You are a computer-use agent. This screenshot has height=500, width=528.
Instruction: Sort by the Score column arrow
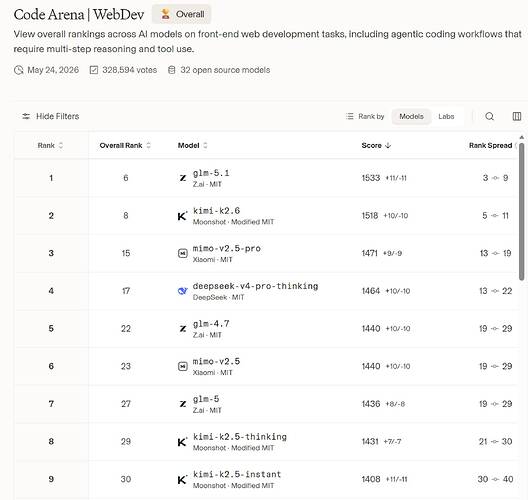pyautogui.click(x=388, y=145)
